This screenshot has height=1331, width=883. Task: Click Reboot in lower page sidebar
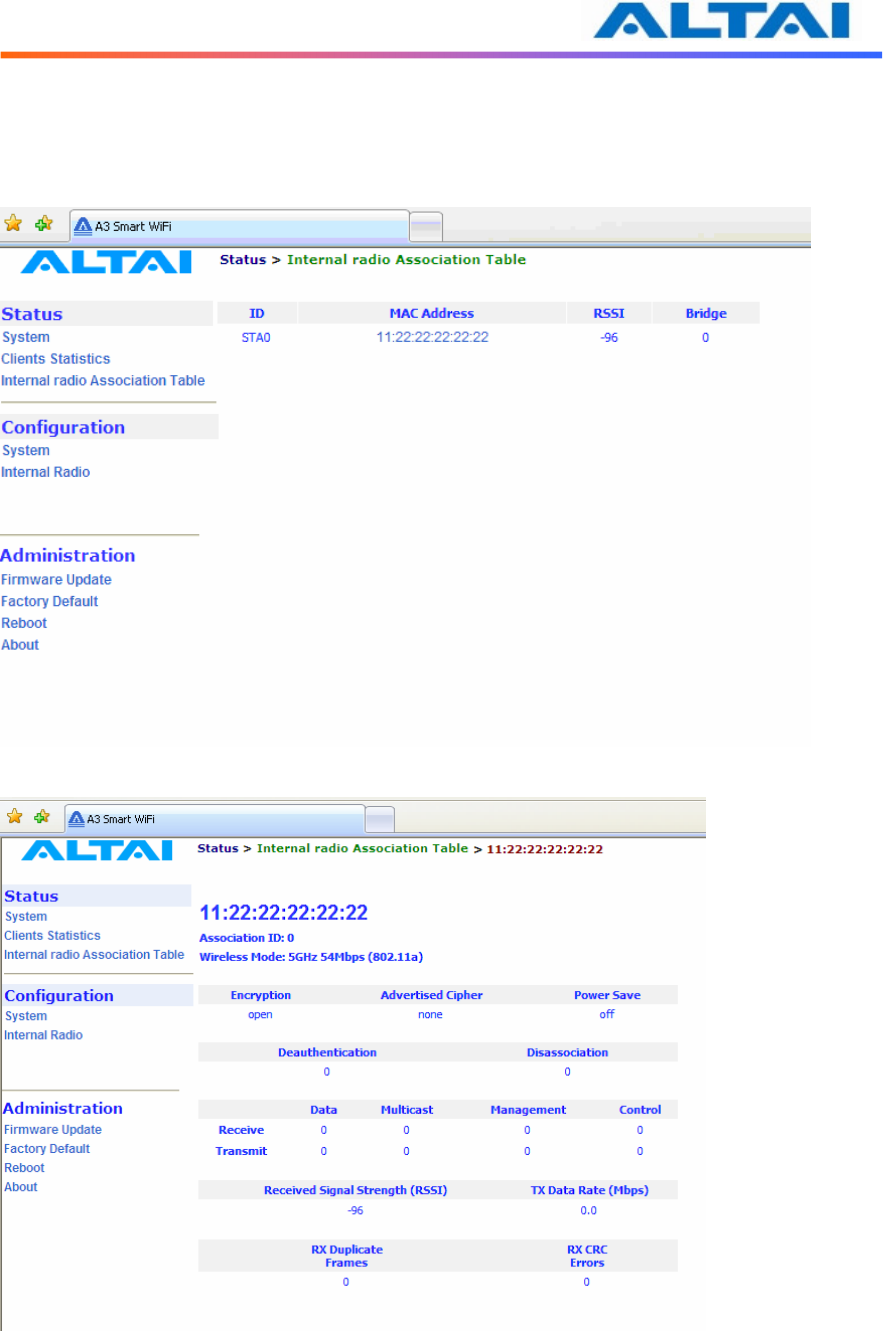click(24, 1167)
